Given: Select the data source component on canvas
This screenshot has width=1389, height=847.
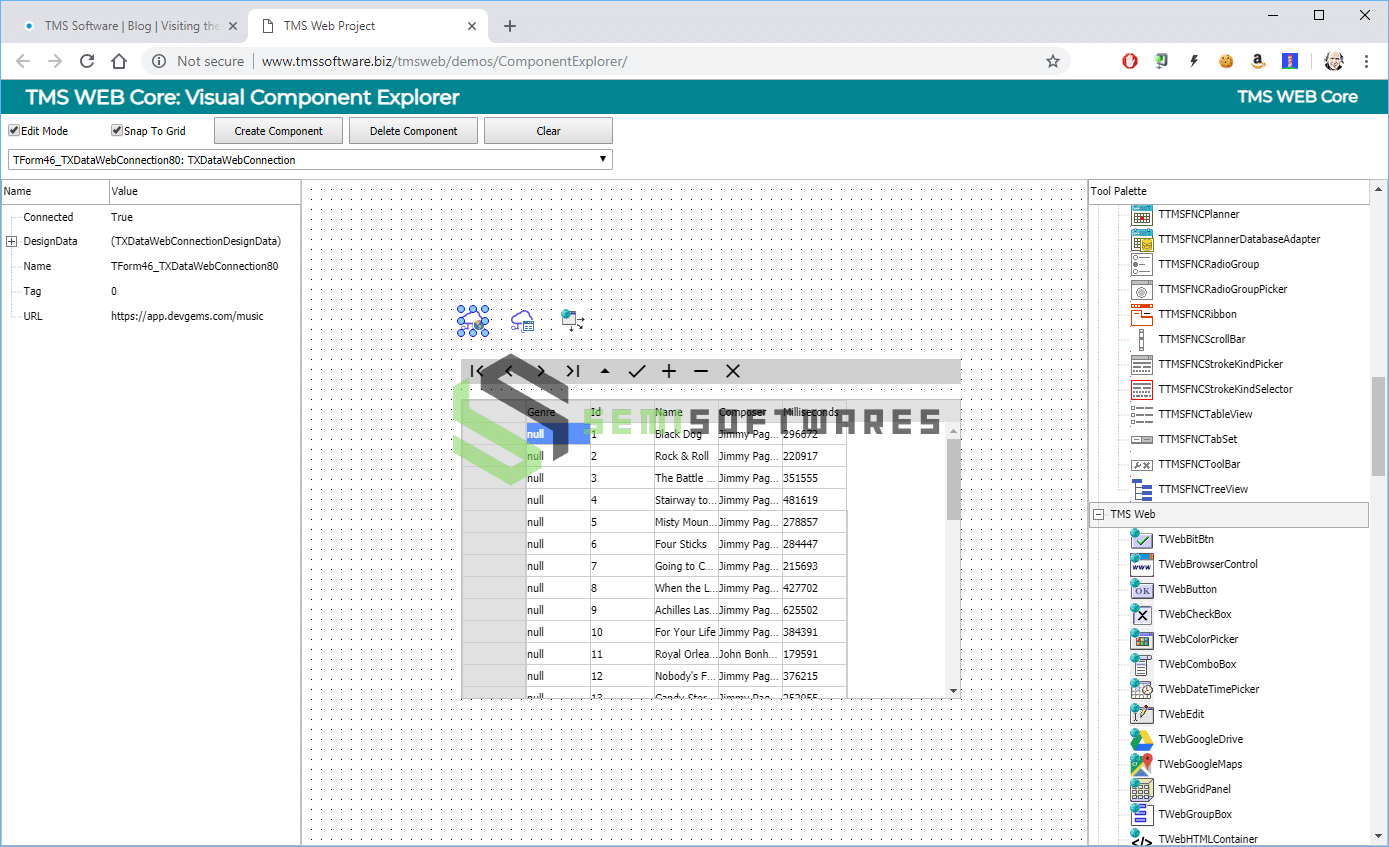Looking at the screenshot, I should click(572, 321).
